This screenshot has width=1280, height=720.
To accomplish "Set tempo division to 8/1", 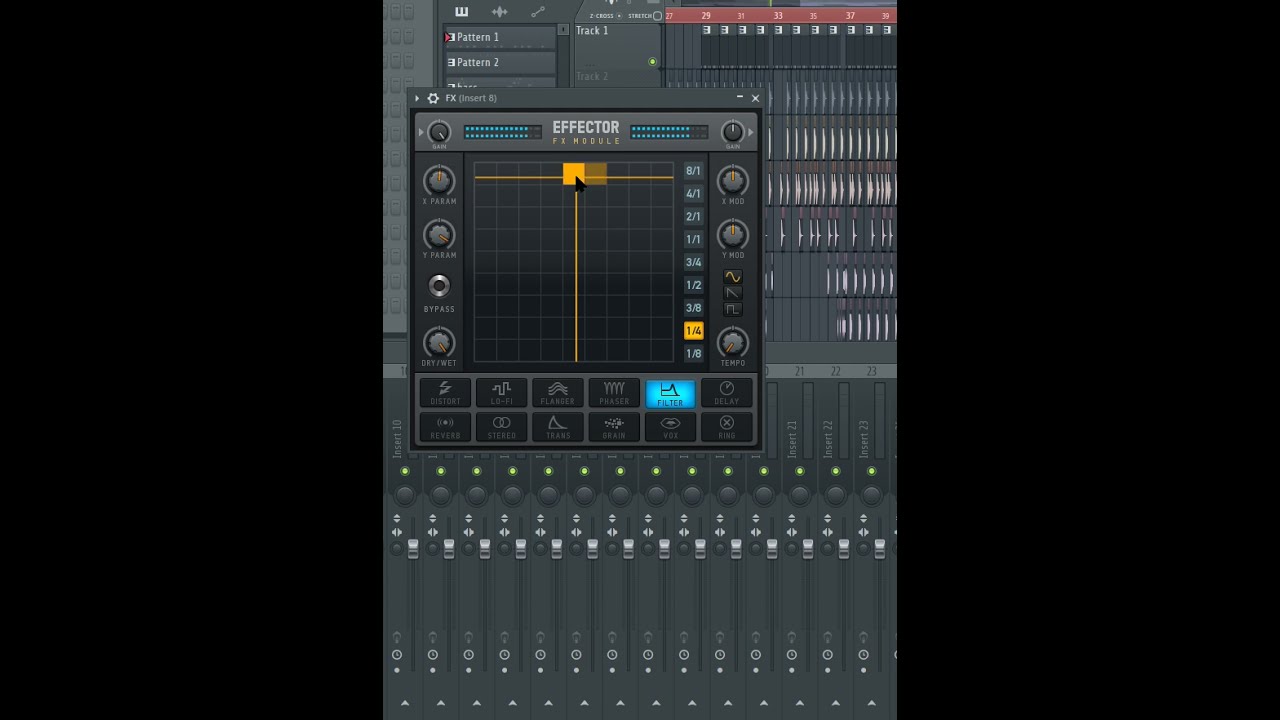I will pyautogui.click(x=693, y=171).
